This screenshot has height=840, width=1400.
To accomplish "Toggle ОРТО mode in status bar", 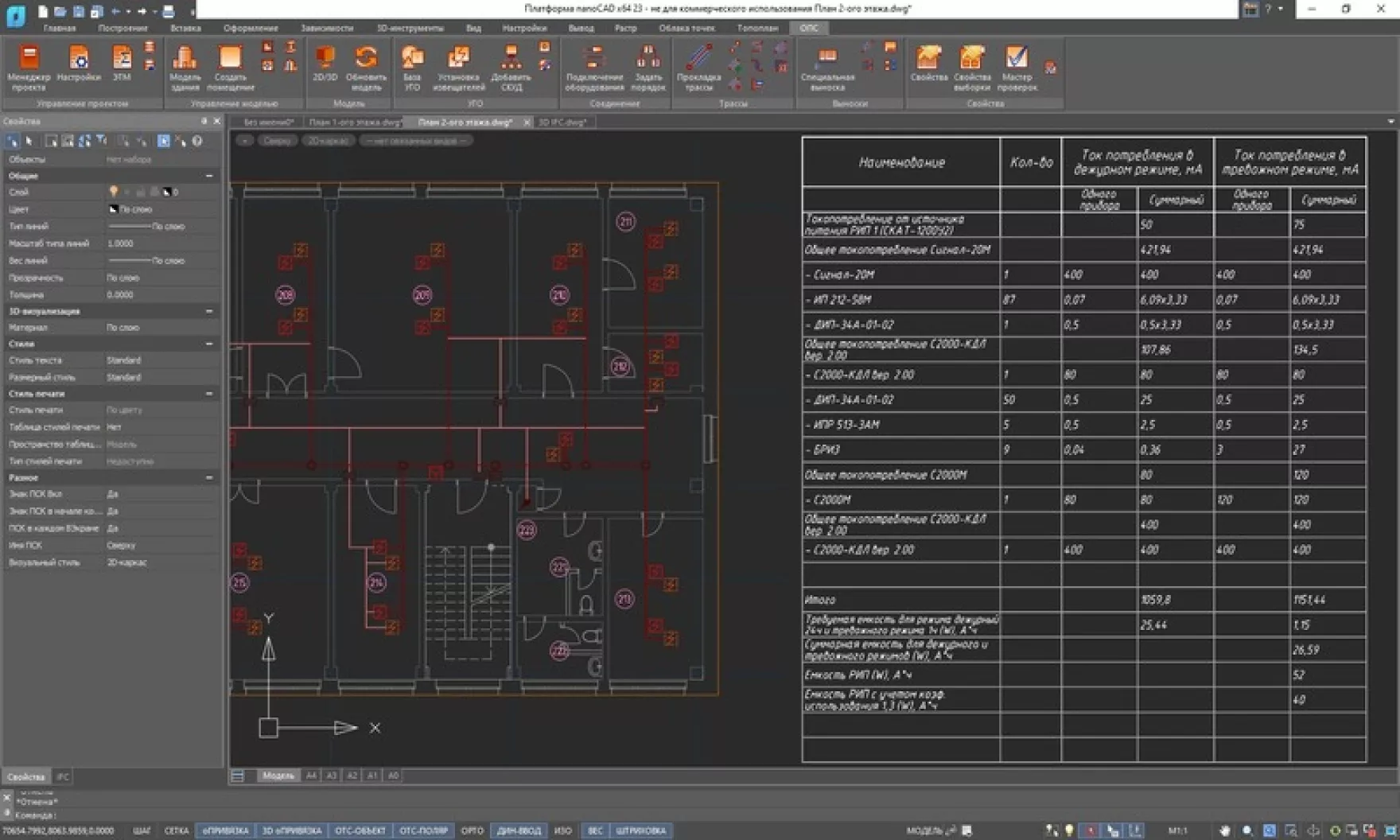I will click(x=472, y=830).
